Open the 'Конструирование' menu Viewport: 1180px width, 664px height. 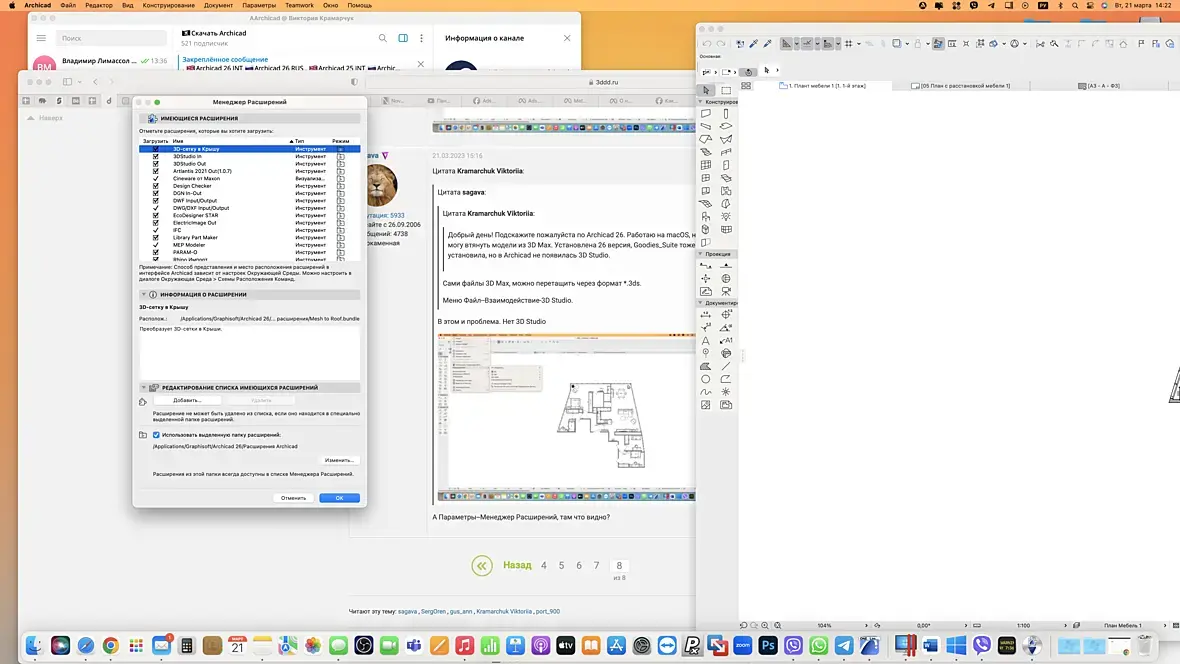click(169, 5)
